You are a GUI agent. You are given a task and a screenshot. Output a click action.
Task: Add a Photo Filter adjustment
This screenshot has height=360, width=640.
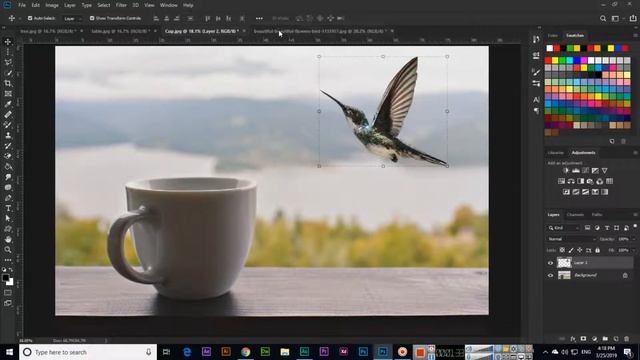pos(590,181)
